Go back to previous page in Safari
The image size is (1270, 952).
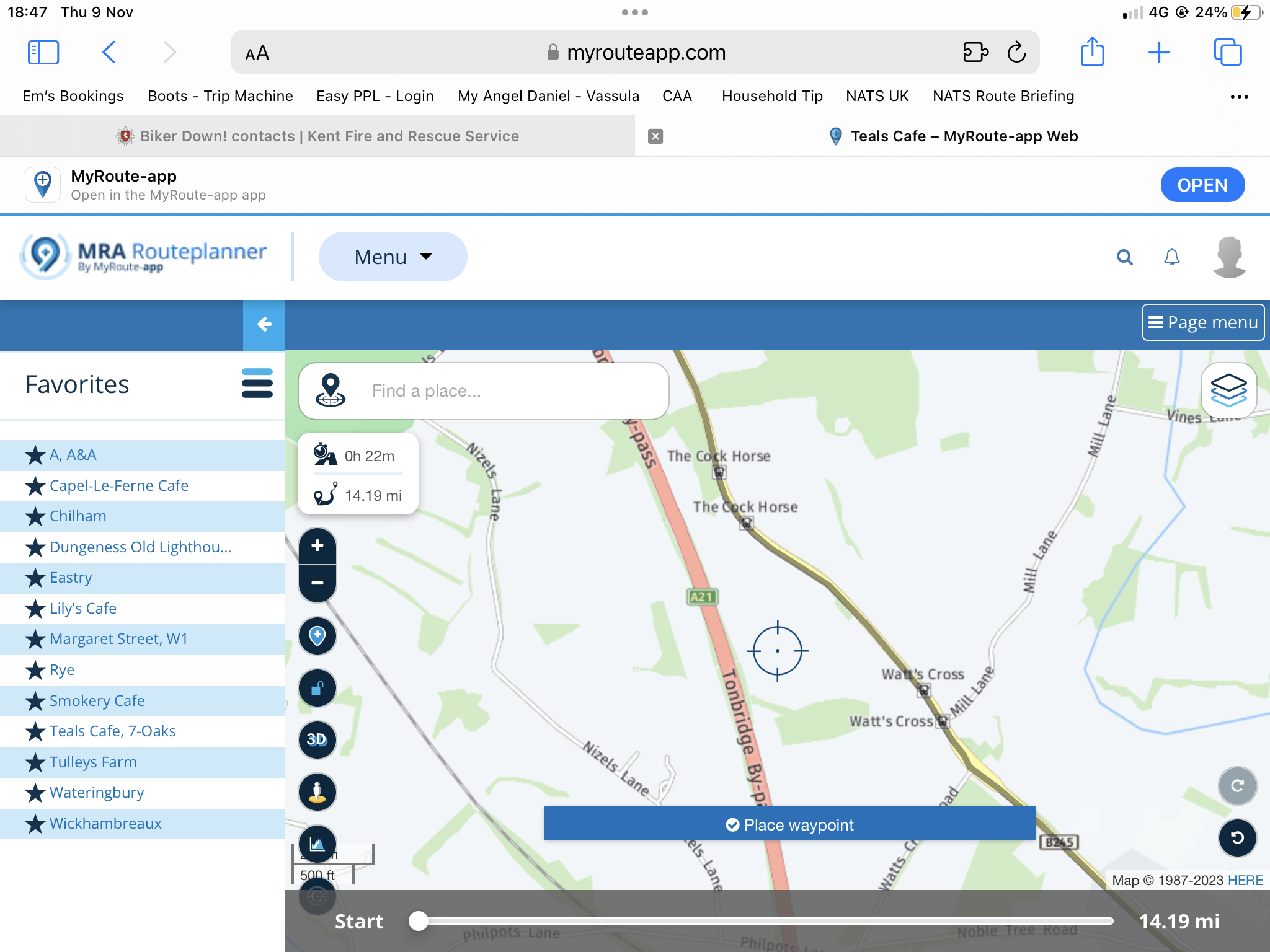(x=109, y=53)
